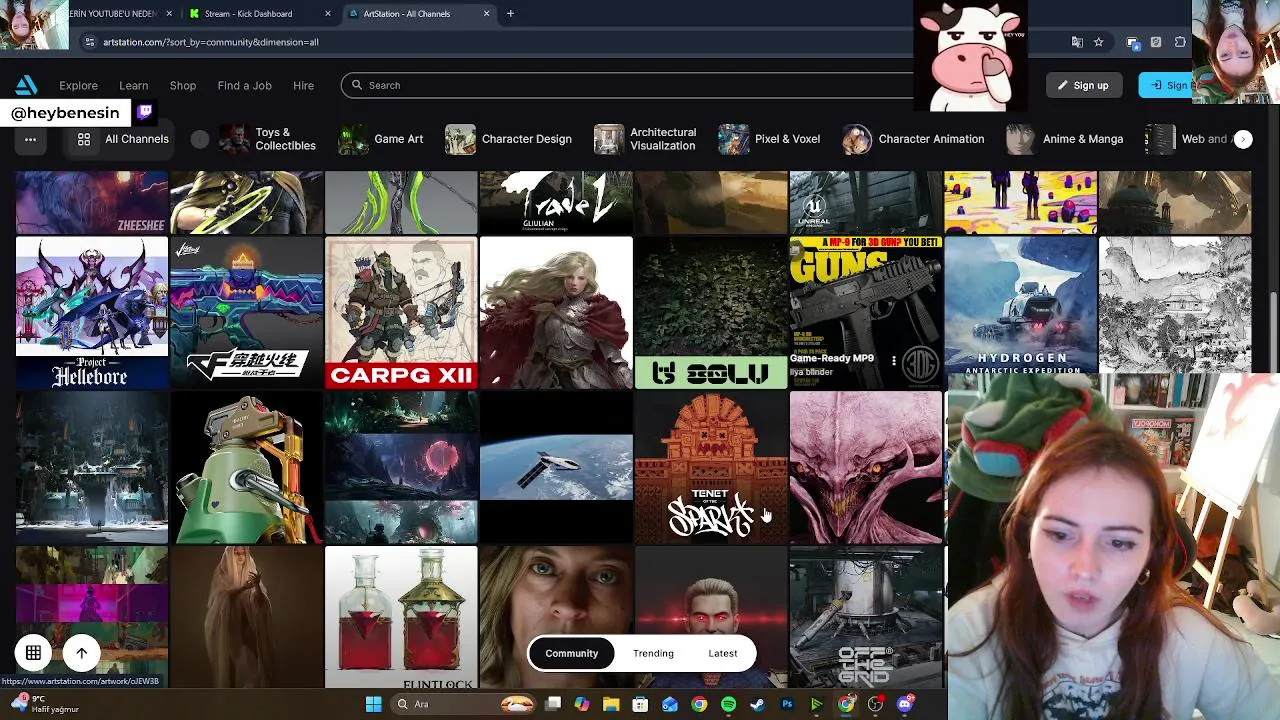Open the ink landscape drawing thumbnail
Viewport: 1280px width, 720px height.
(1175, 305)
